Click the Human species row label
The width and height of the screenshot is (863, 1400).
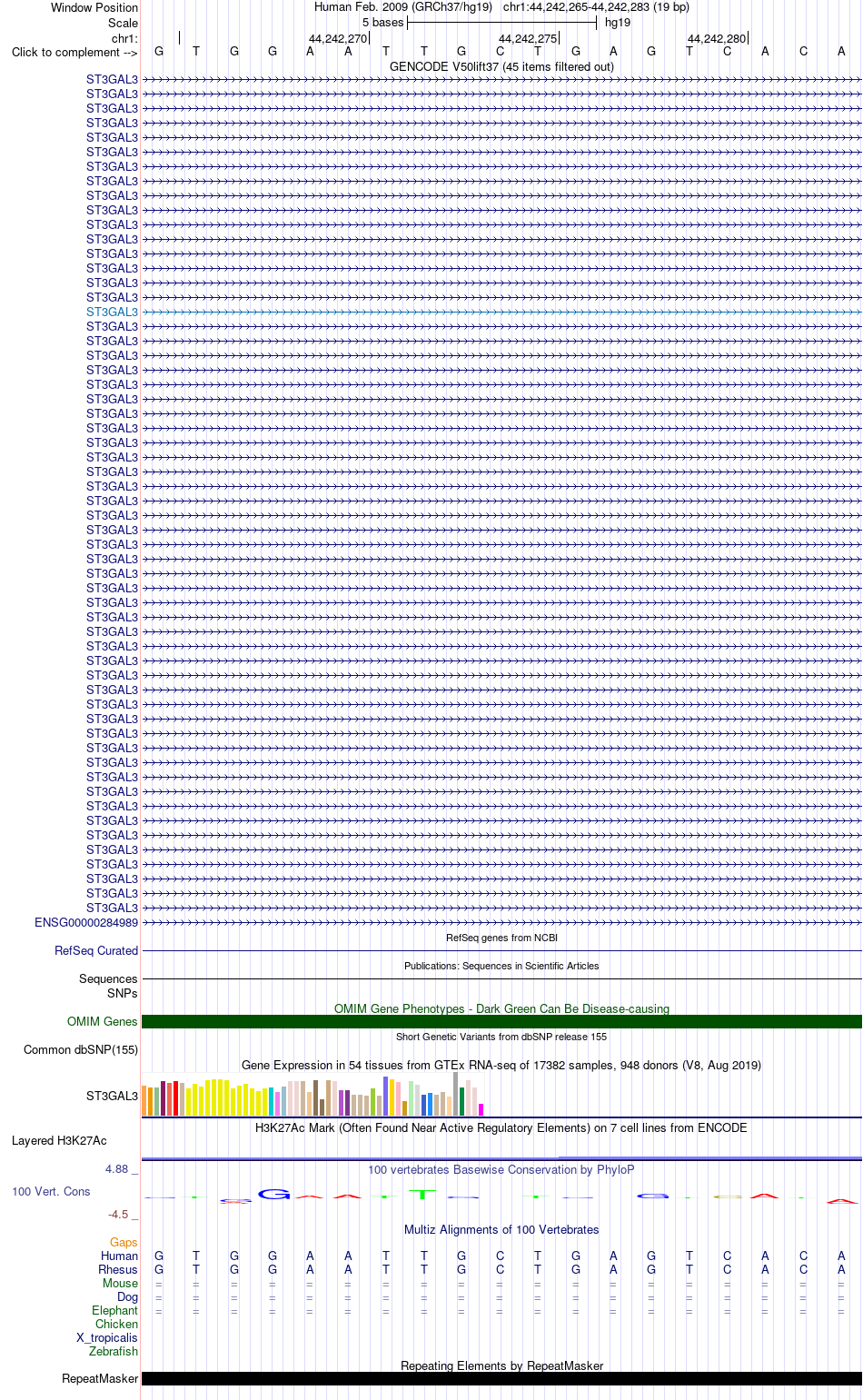tap(119, 1256)
